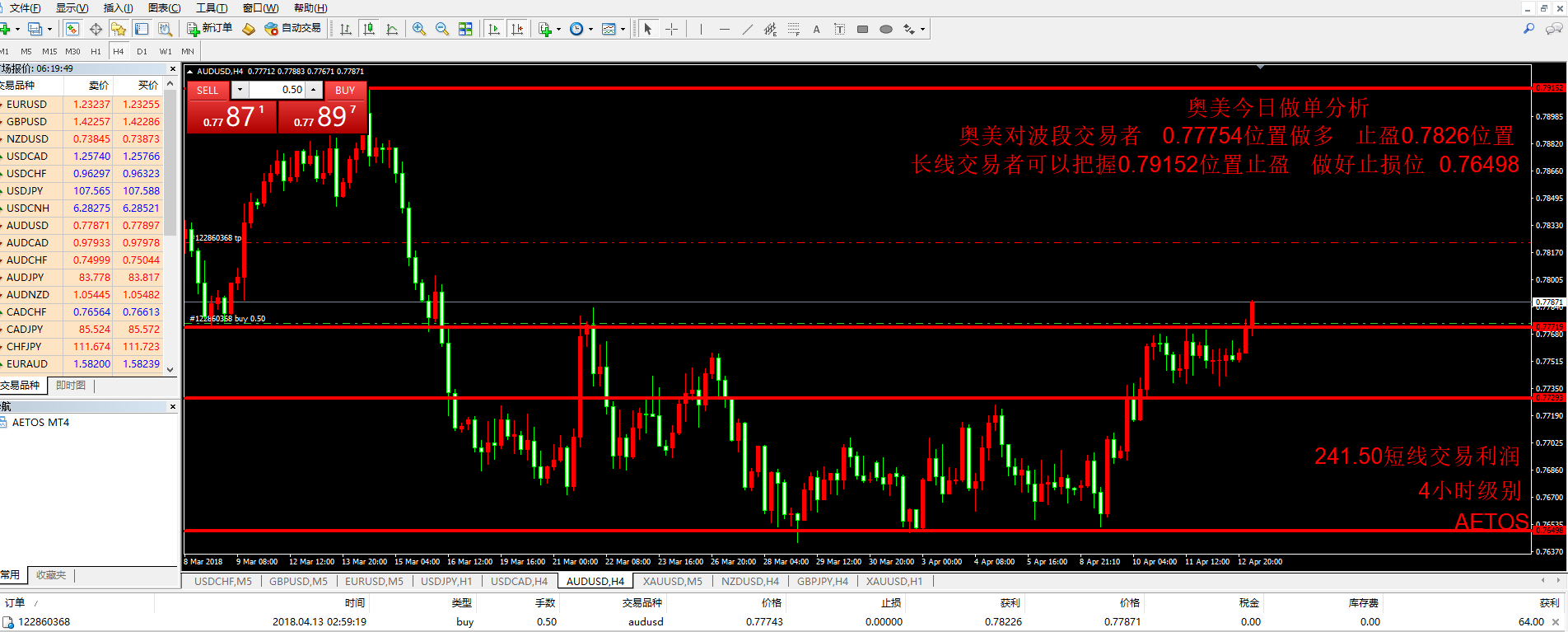The image size is (1568, 632).
Task: Toggle the Navigator folder-star icon
Action: click(119, 29)
